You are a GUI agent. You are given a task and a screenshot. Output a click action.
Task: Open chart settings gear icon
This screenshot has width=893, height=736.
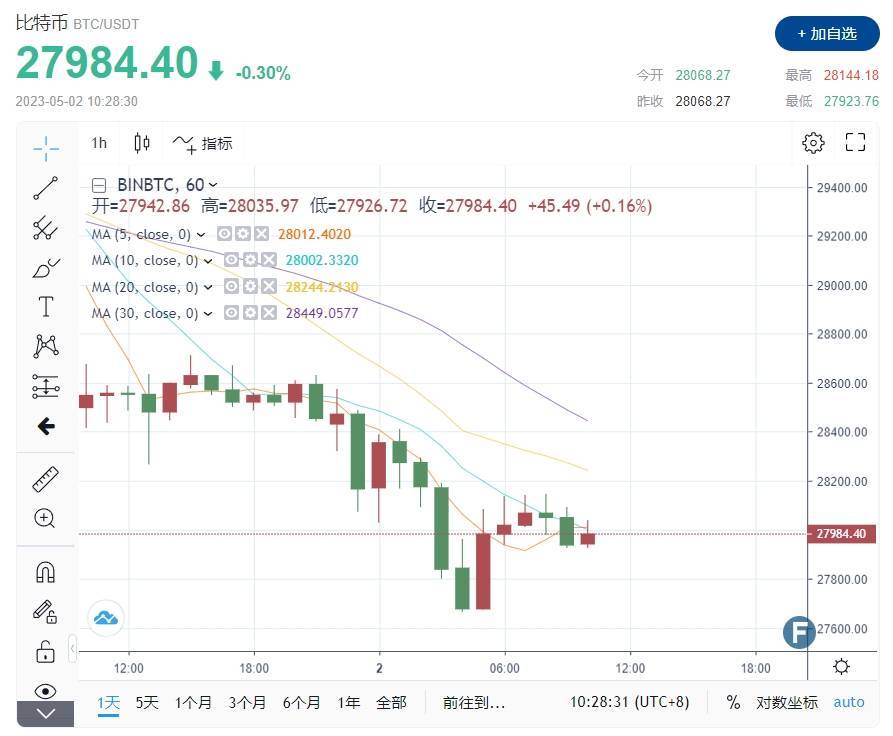coord(813,142)
